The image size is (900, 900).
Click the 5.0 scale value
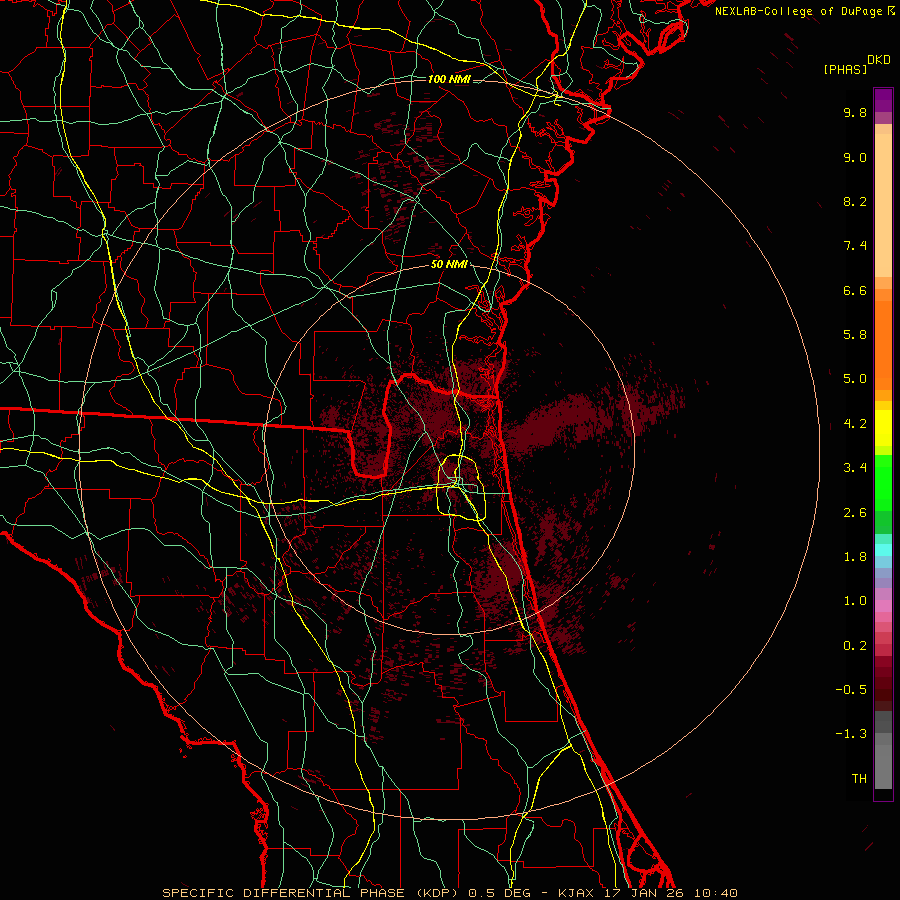[x=855, y=379]
